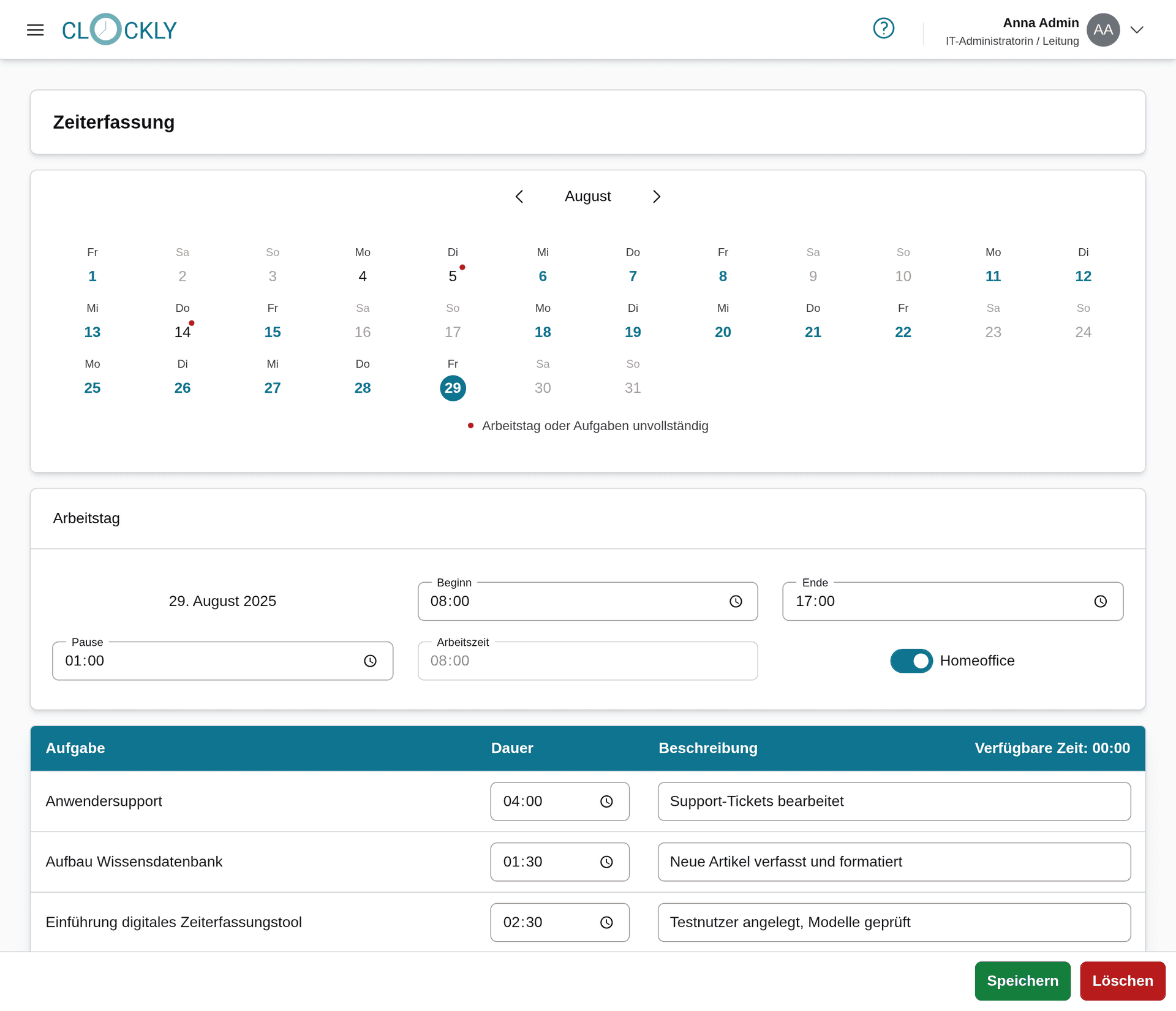The height and width of the screenshot is (1011, 1176).
Task: Toggle the Homeoffice switch off
Action: coord(911,661)
